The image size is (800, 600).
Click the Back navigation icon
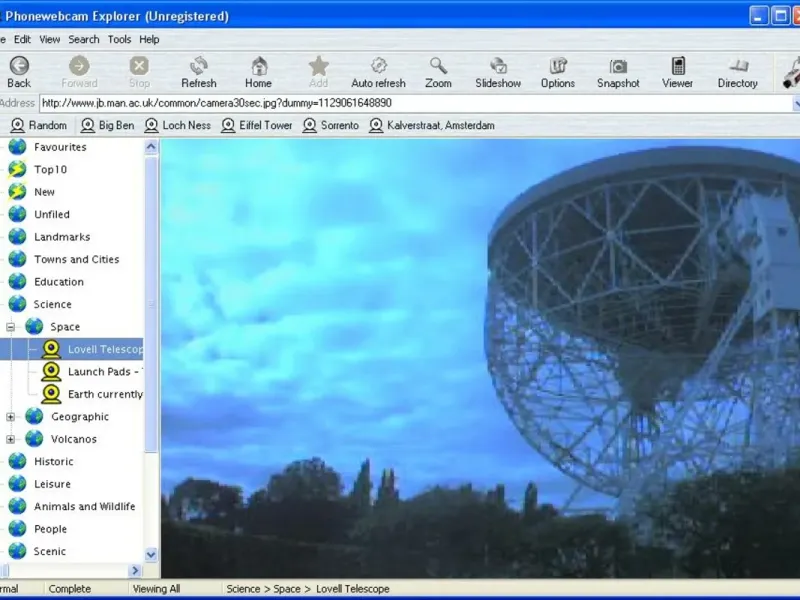coord(18,66)
